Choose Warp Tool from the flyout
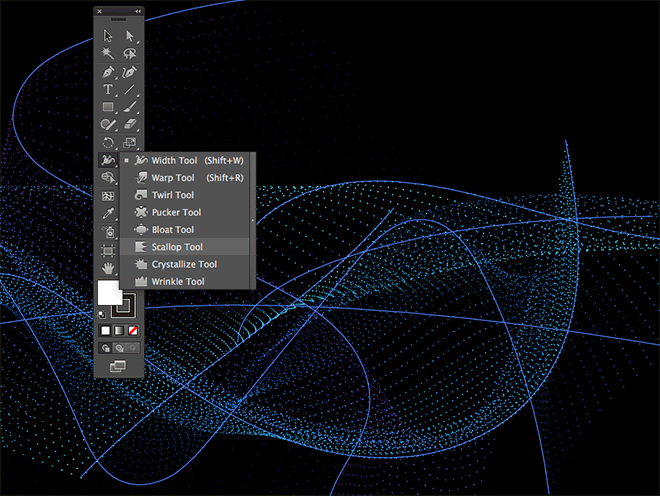The width and height of the screenshot is (660, 496). (173, 177)
